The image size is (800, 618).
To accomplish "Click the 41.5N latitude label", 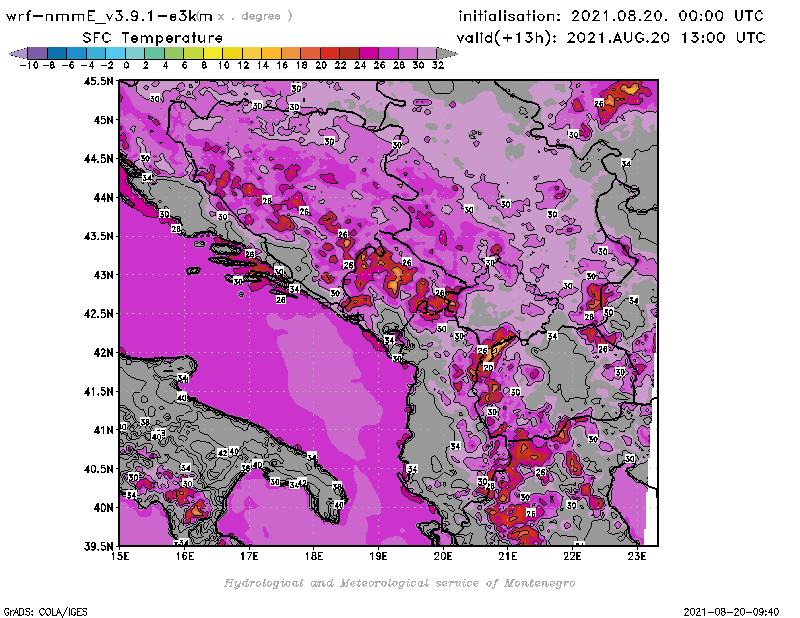I will coord(98,391).
